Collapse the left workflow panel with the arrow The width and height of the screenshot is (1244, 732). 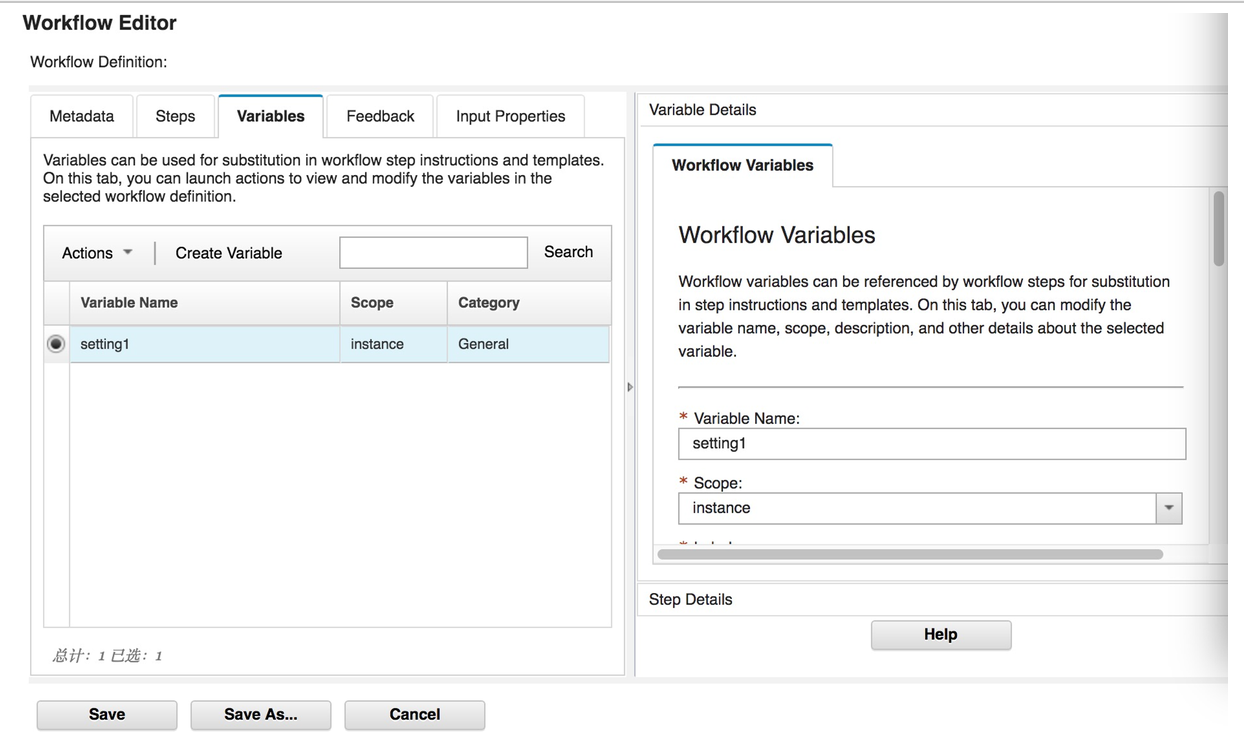point(630,386)
